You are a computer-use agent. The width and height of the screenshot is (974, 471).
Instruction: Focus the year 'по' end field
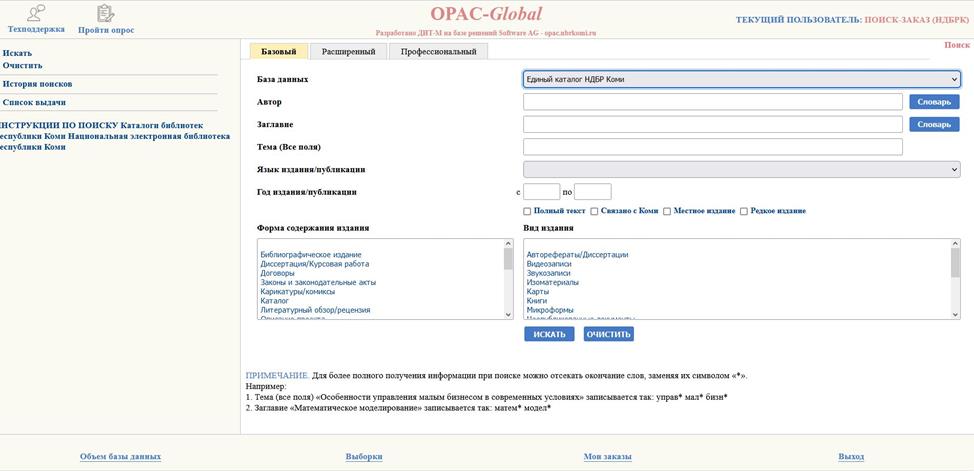click(x=593, y=191)
